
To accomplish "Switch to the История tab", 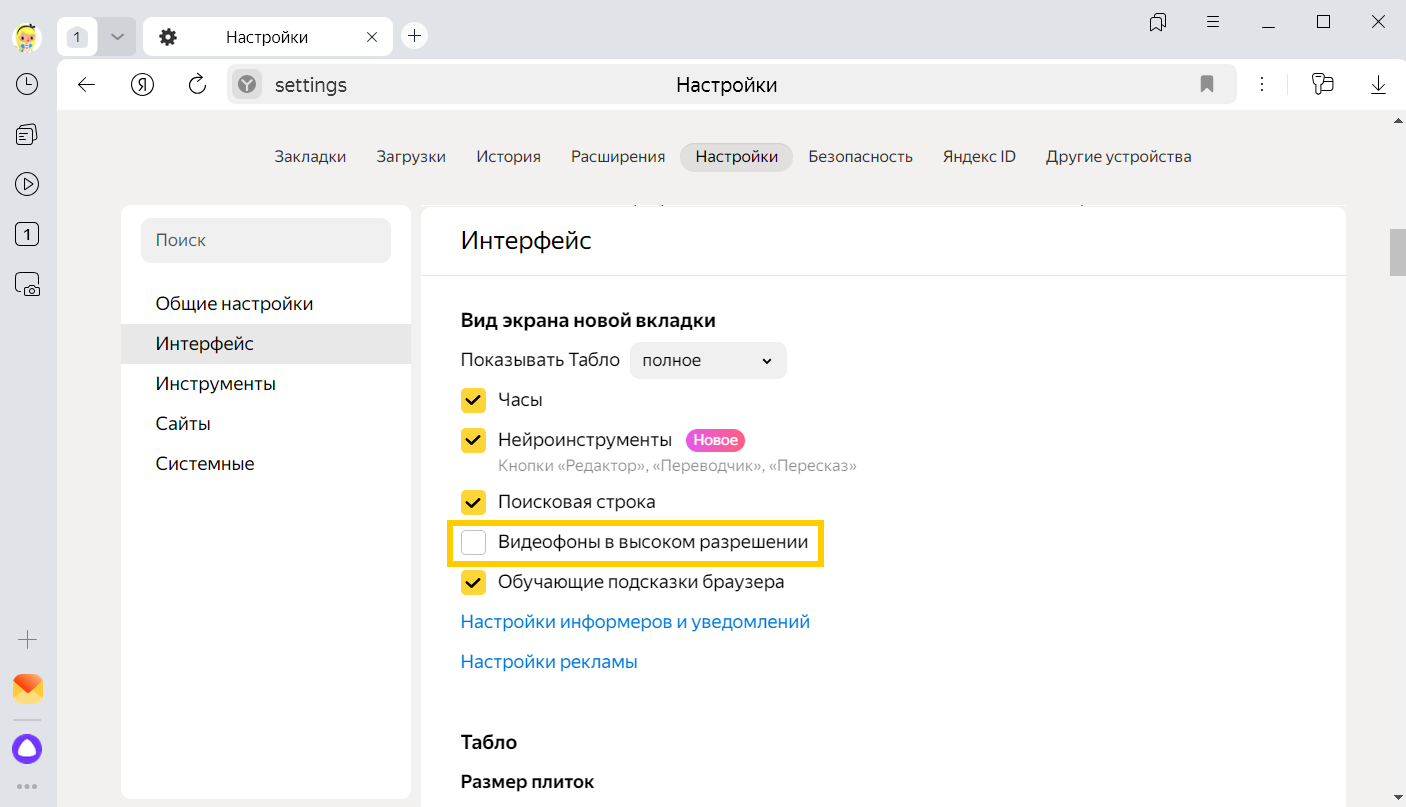I will (508, 156).
